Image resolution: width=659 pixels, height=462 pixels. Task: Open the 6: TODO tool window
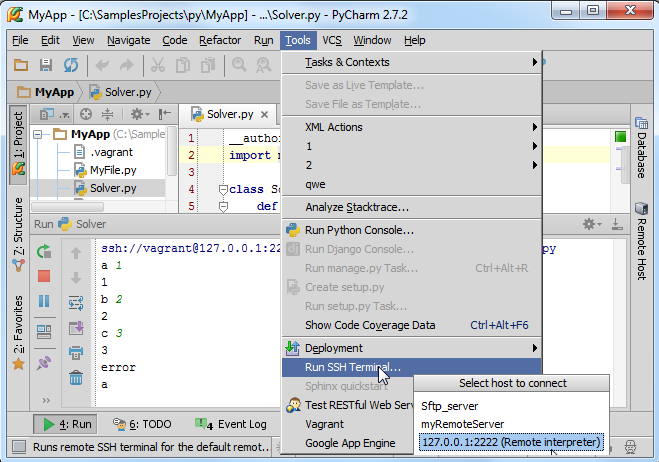142,424
